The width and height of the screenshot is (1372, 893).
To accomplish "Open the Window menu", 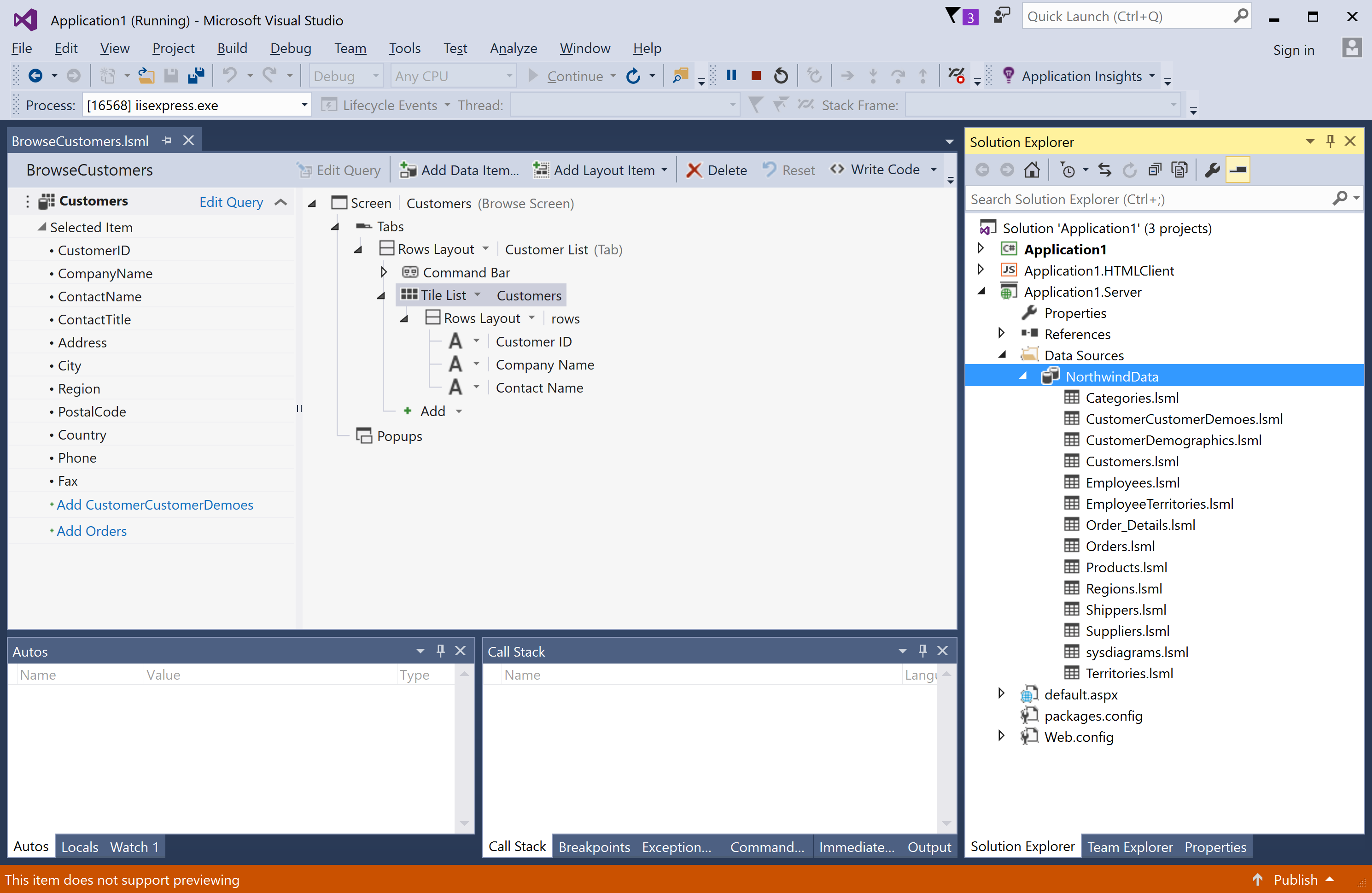I will (x=584, y=48).
